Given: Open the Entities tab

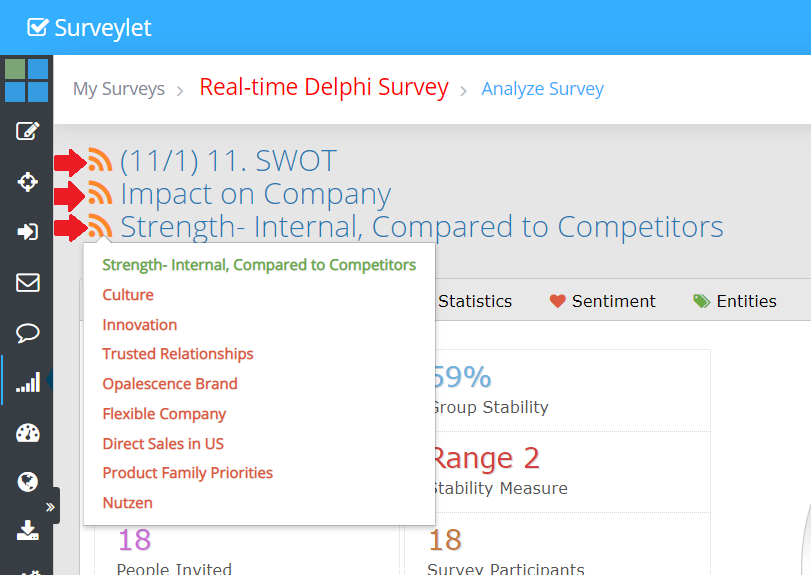Looking at the screenshot, I should pos(735,301).
